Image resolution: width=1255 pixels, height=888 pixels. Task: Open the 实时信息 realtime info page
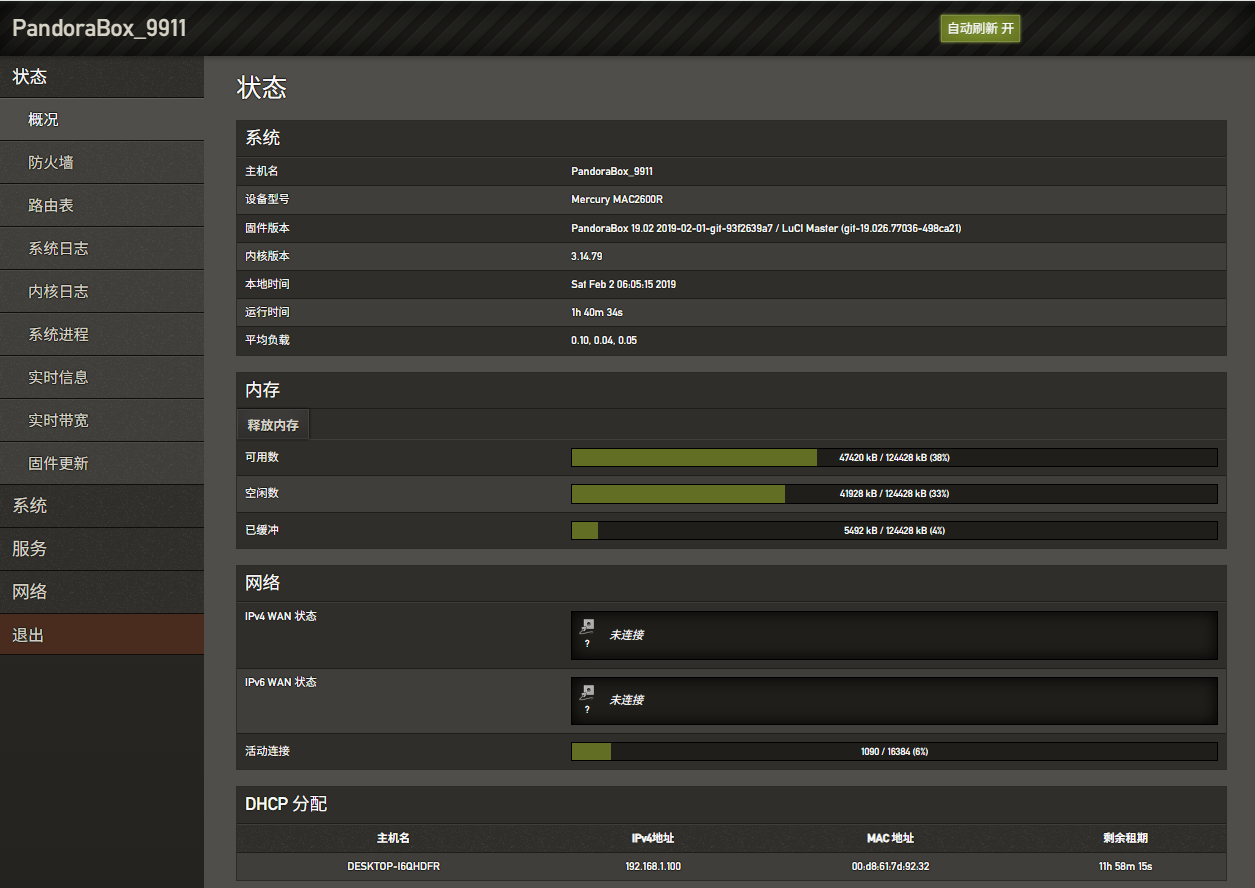pyautogui.click(x=102, y=378)
